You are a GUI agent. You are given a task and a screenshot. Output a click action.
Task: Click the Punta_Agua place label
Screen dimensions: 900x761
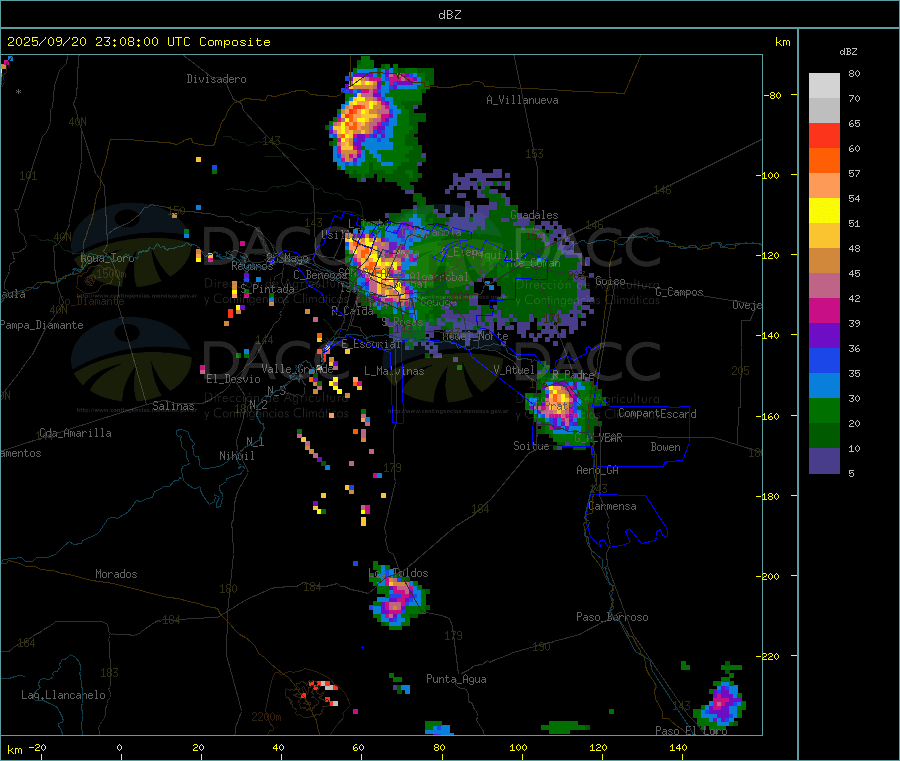pyautogui.click(x=456, y=679)
